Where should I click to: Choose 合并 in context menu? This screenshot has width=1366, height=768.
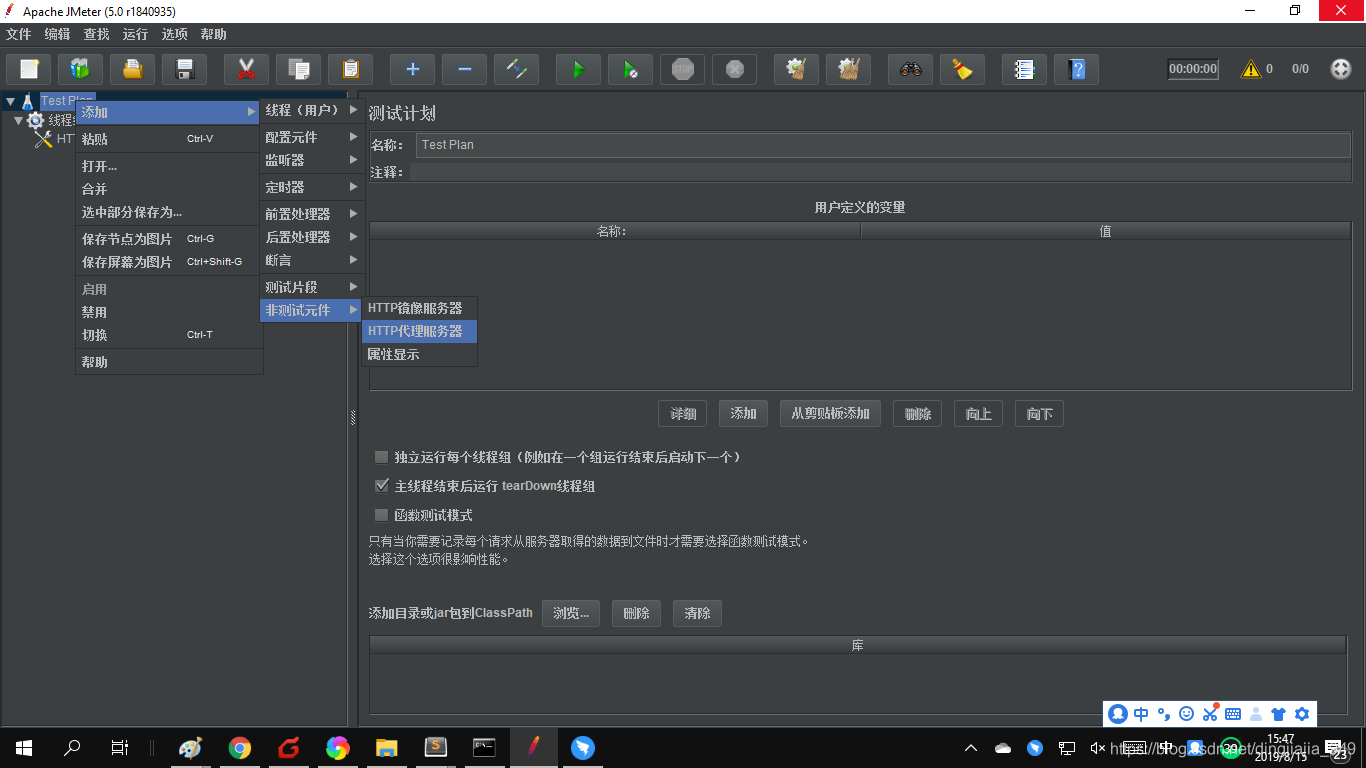pos(169,189)
